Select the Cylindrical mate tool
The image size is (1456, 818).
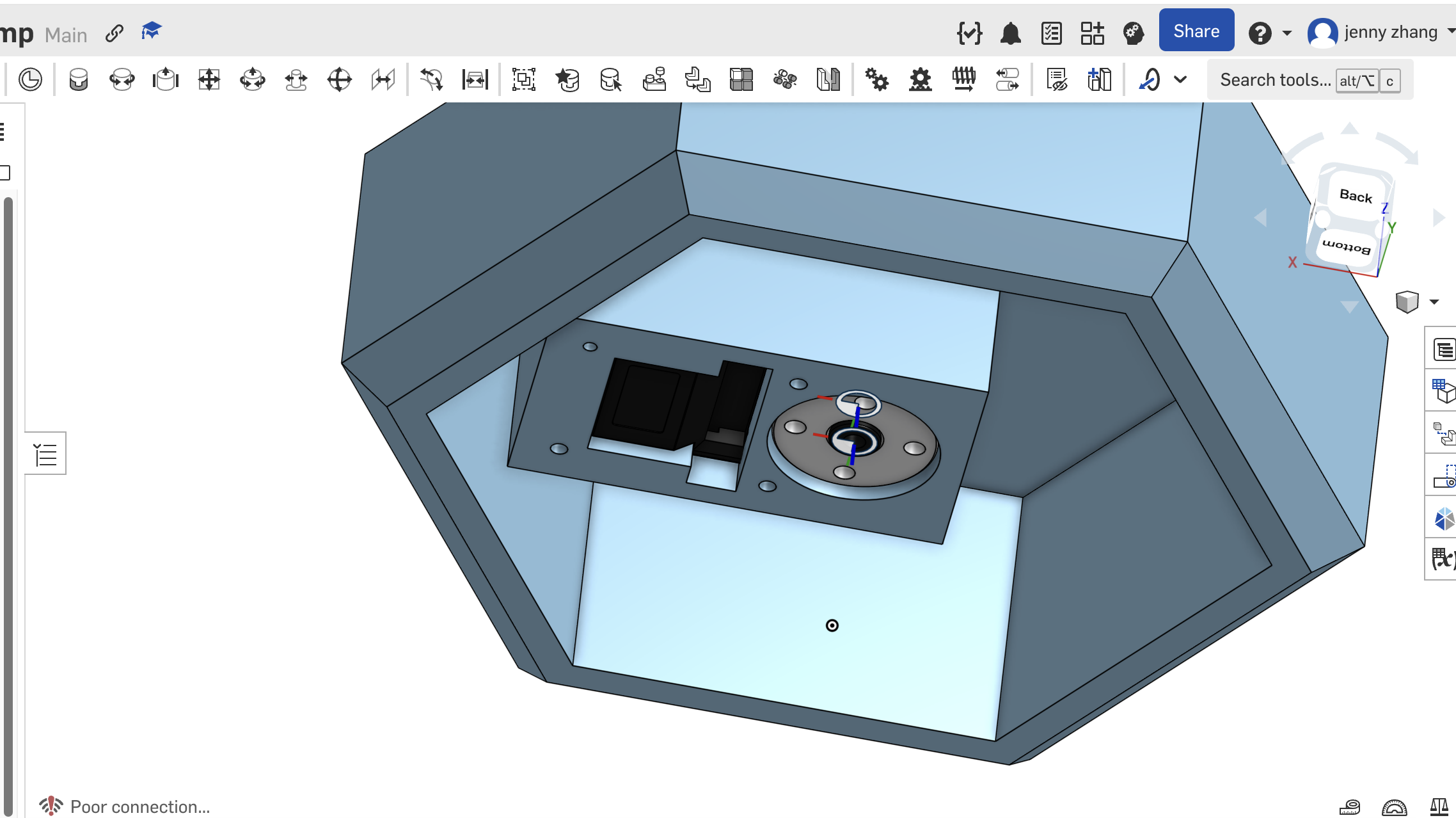(253, 80)
